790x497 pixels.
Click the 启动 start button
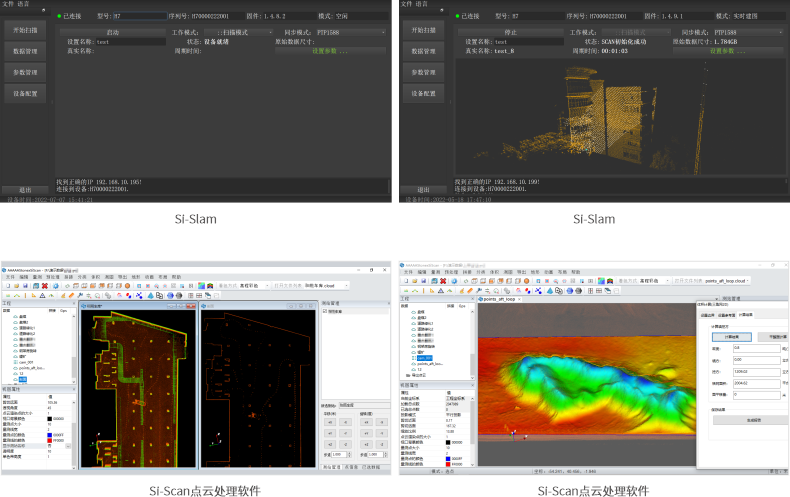pos(113,32)
